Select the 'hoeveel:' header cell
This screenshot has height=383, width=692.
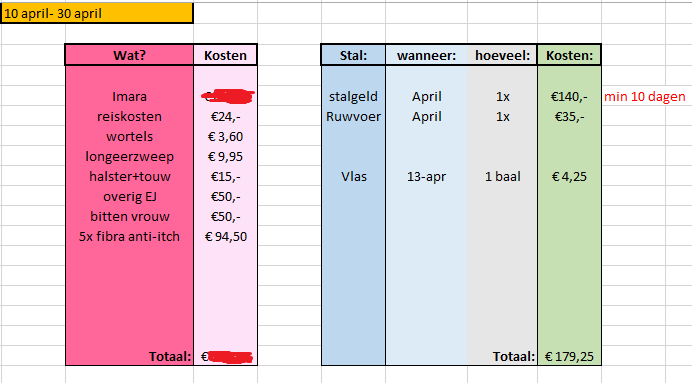click(x=502, y=55)
